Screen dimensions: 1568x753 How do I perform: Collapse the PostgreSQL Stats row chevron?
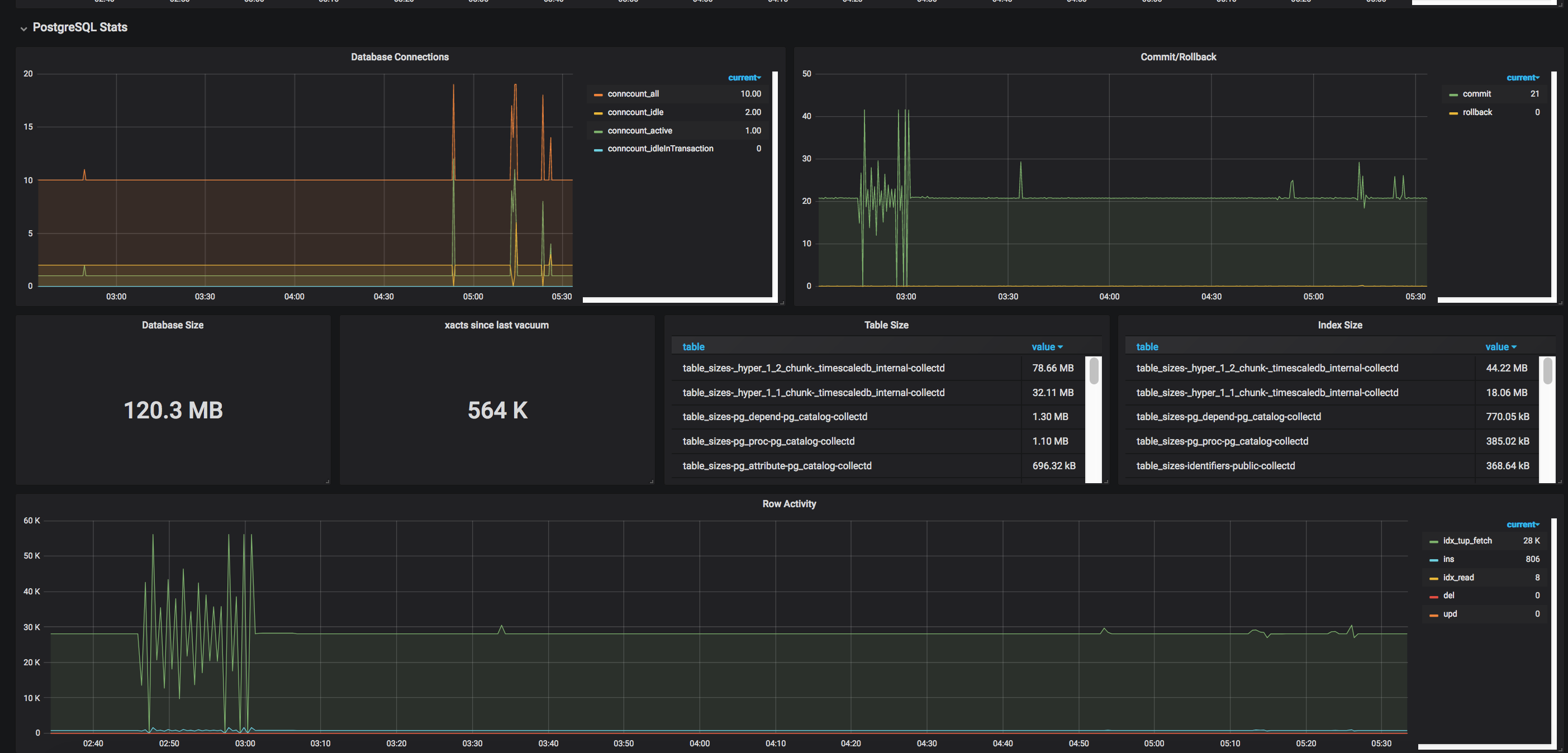point(23,28)
